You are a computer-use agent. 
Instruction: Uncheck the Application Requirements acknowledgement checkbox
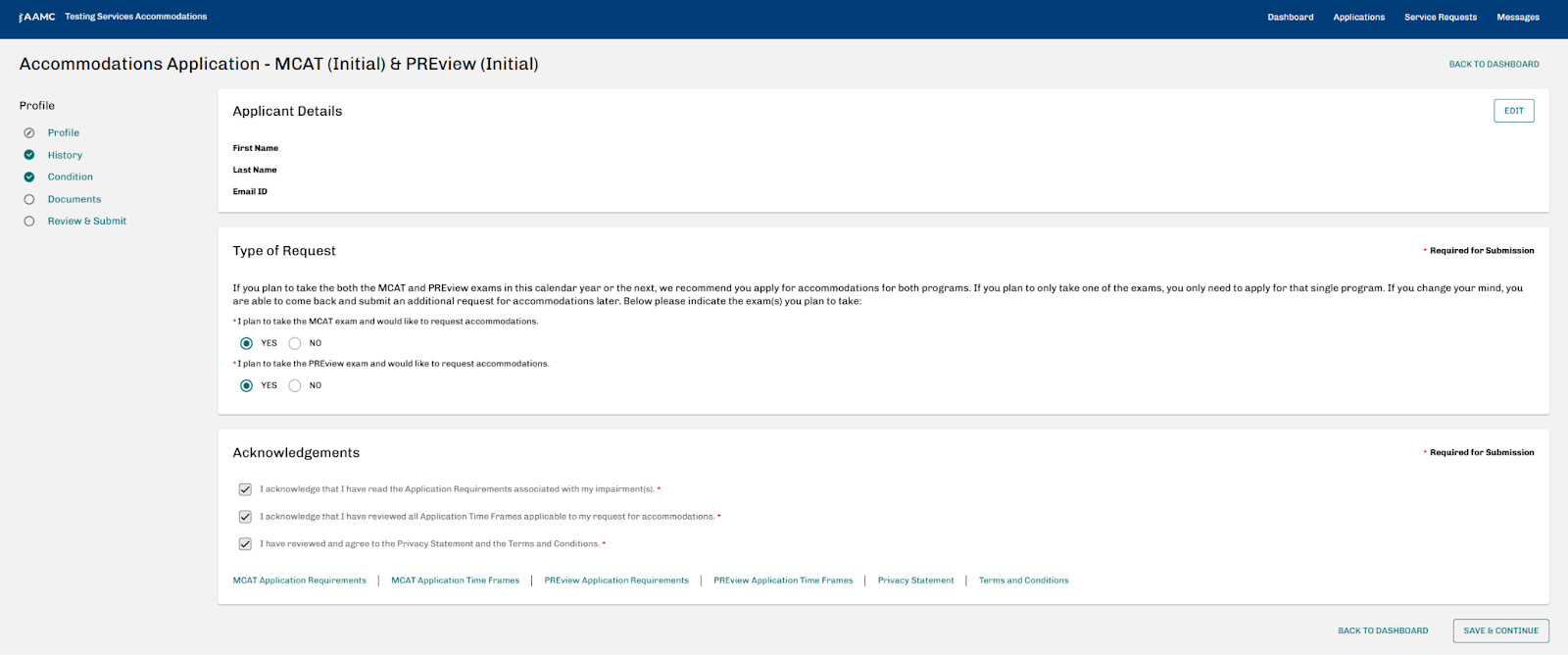point(245,489)
